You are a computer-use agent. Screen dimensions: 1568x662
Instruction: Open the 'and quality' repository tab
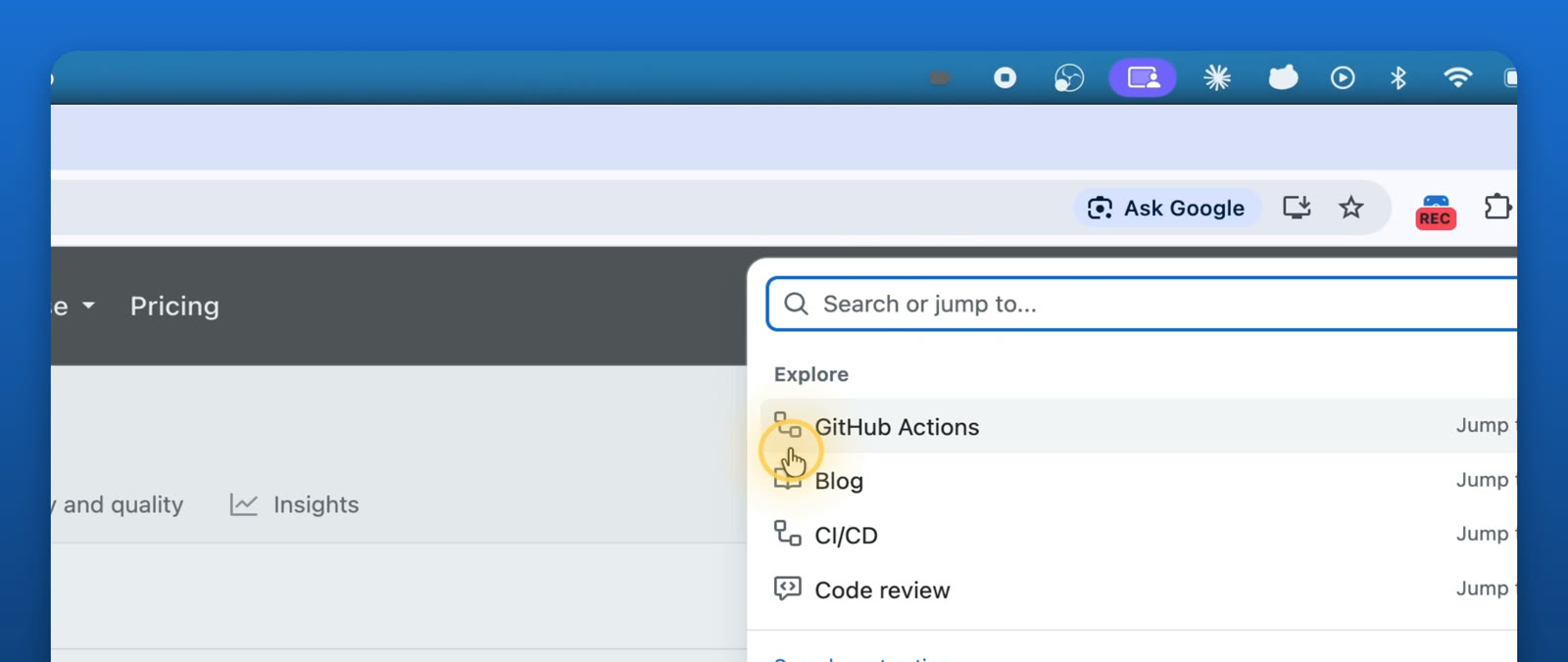(118, 504)
